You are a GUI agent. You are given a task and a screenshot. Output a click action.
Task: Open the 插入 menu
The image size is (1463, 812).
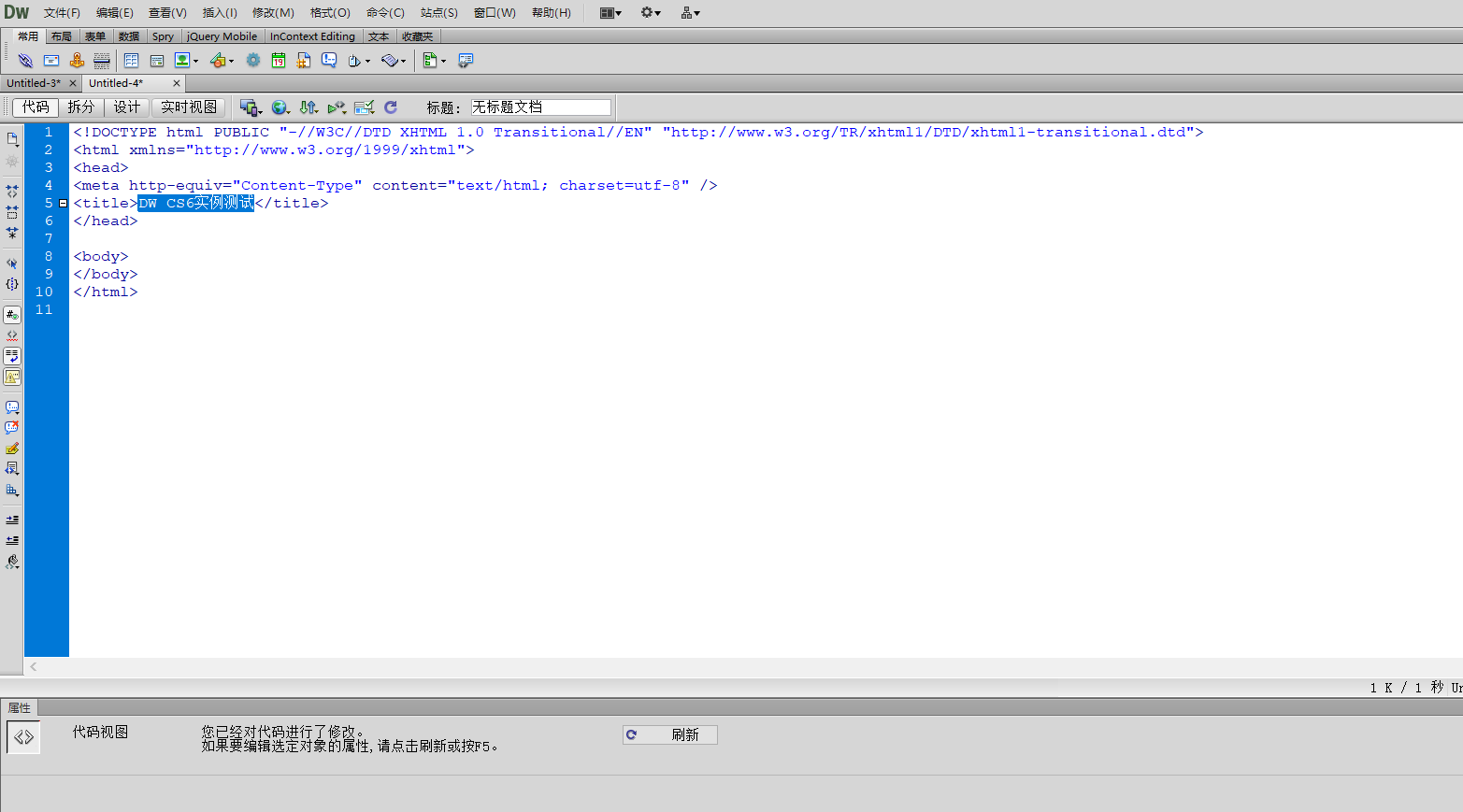click(219, 12)
